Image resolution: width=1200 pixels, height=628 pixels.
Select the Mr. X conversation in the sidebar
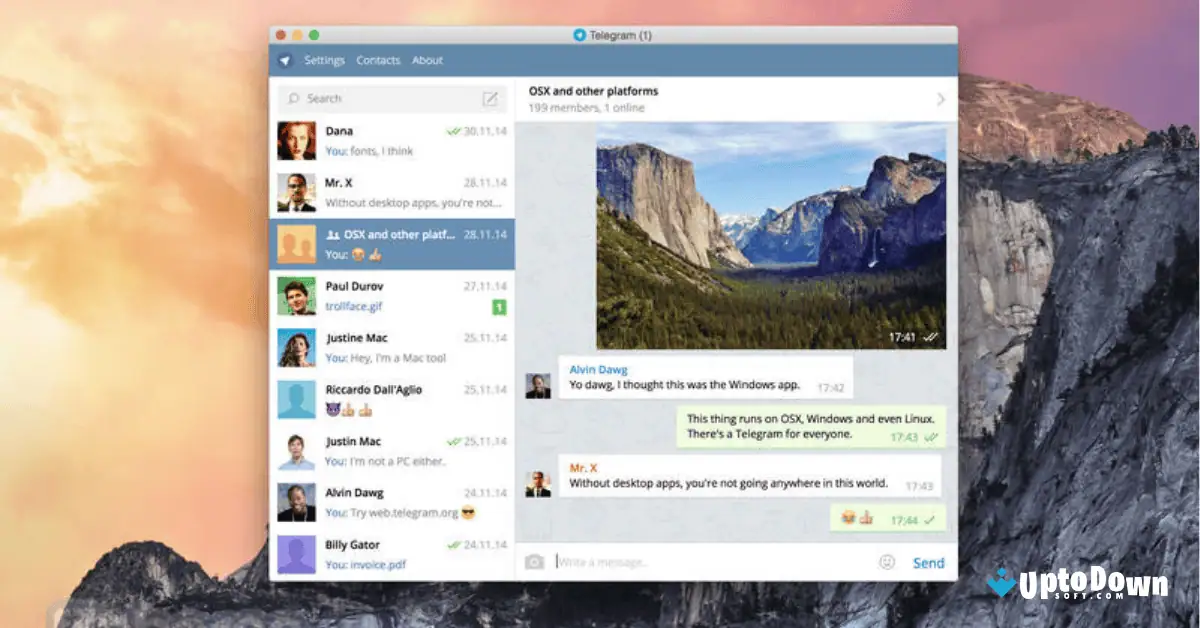click(390, 191)
